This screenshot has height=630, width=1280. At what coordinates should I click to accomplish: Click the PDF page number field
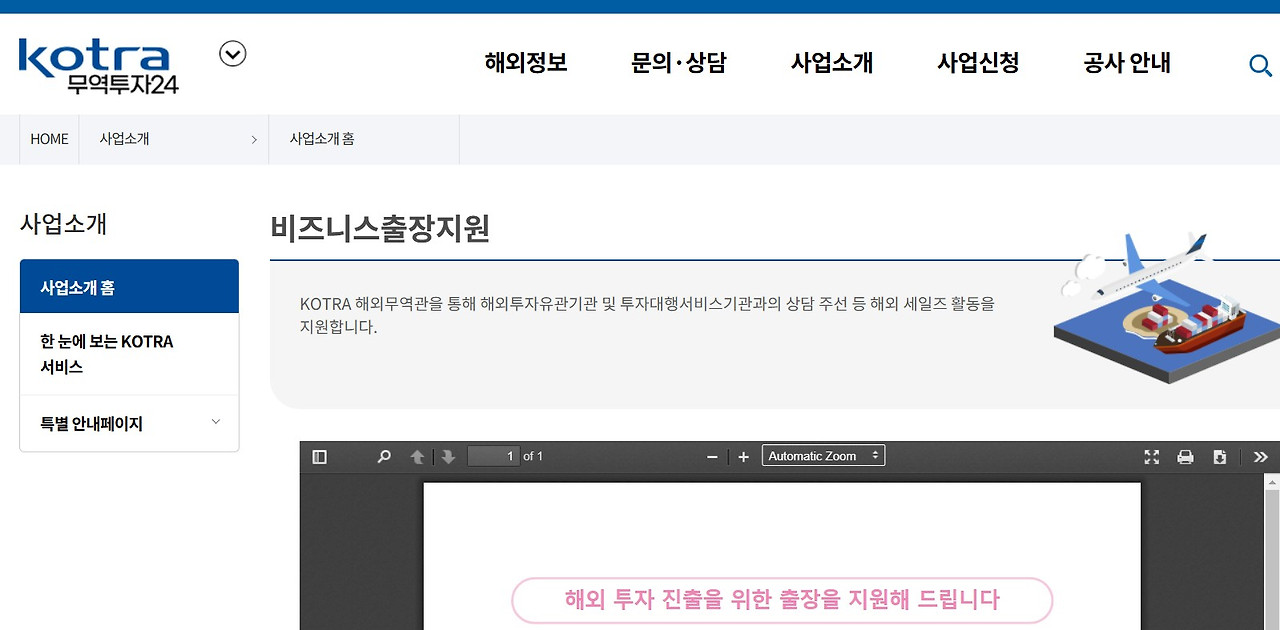(x=493, y=456)
